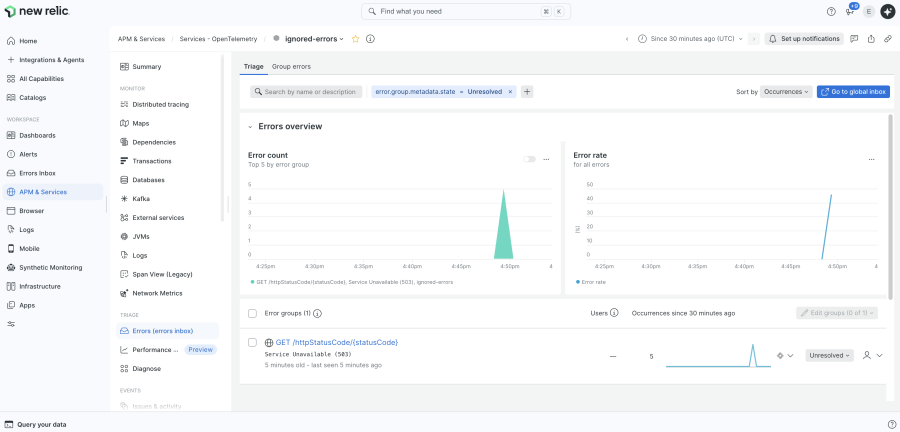
Task: Click Go to global inbox button
Action: tap(853, 92)
